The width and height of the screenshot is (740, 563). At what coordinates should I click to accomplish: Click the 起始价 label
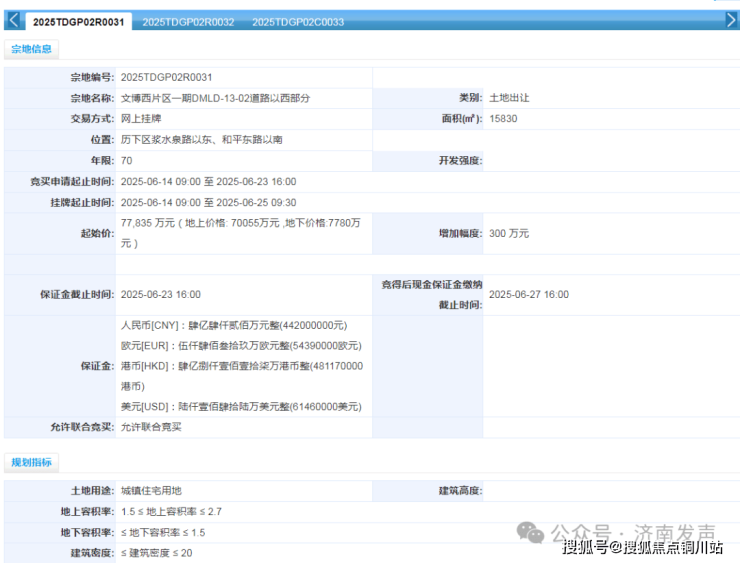97,234
